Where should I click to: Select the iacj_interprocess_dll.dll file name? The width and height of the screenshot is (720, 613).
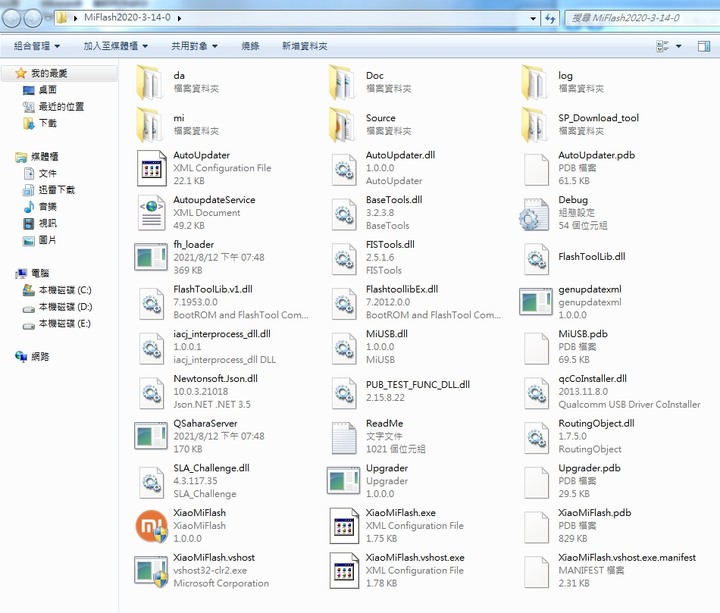222,334
